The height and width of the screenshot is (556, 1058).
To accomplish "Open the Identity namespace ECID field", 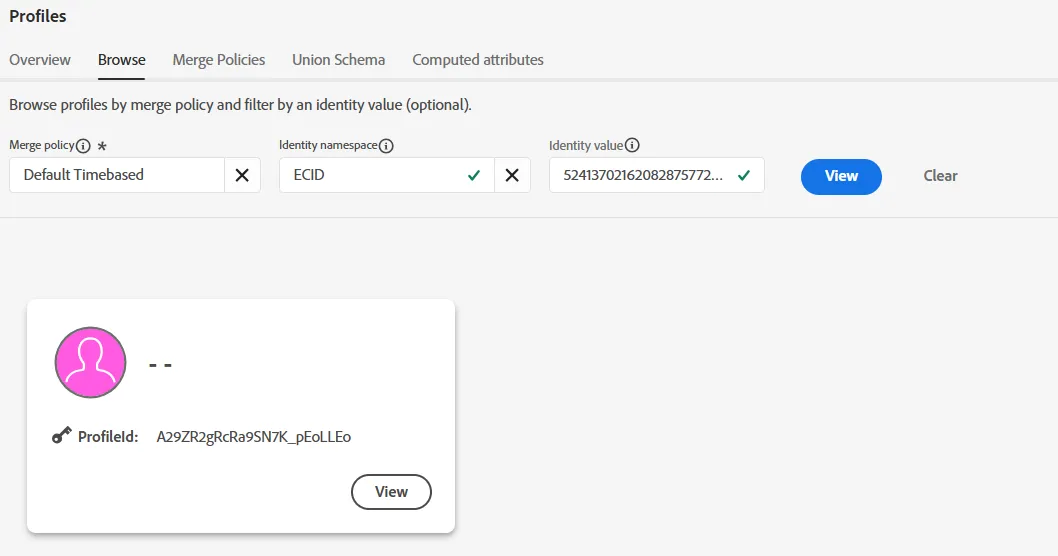I will tap(387, 175).
